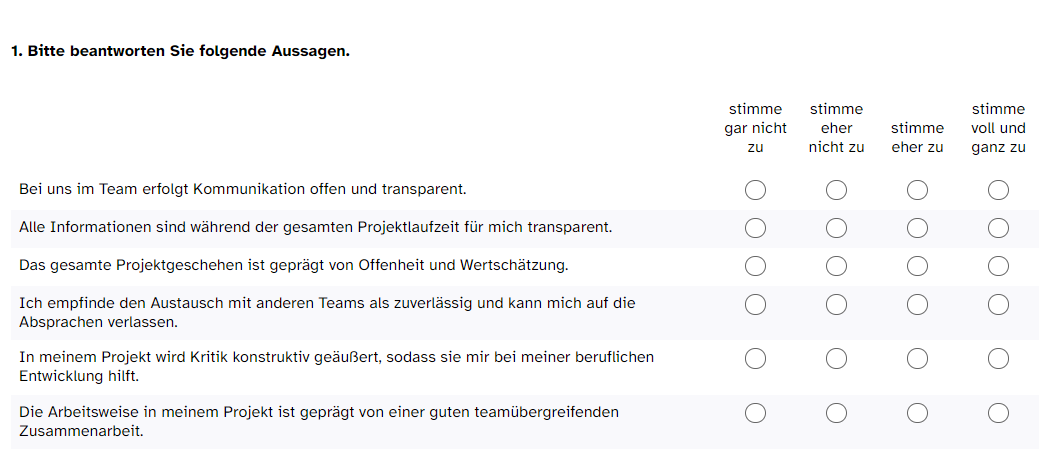Select 'stimme eher zu' for Offenheit und Wertschätzung
The height and width of the screenshot is (453, 1047).
pyautogui.click(x=917, y=267)
